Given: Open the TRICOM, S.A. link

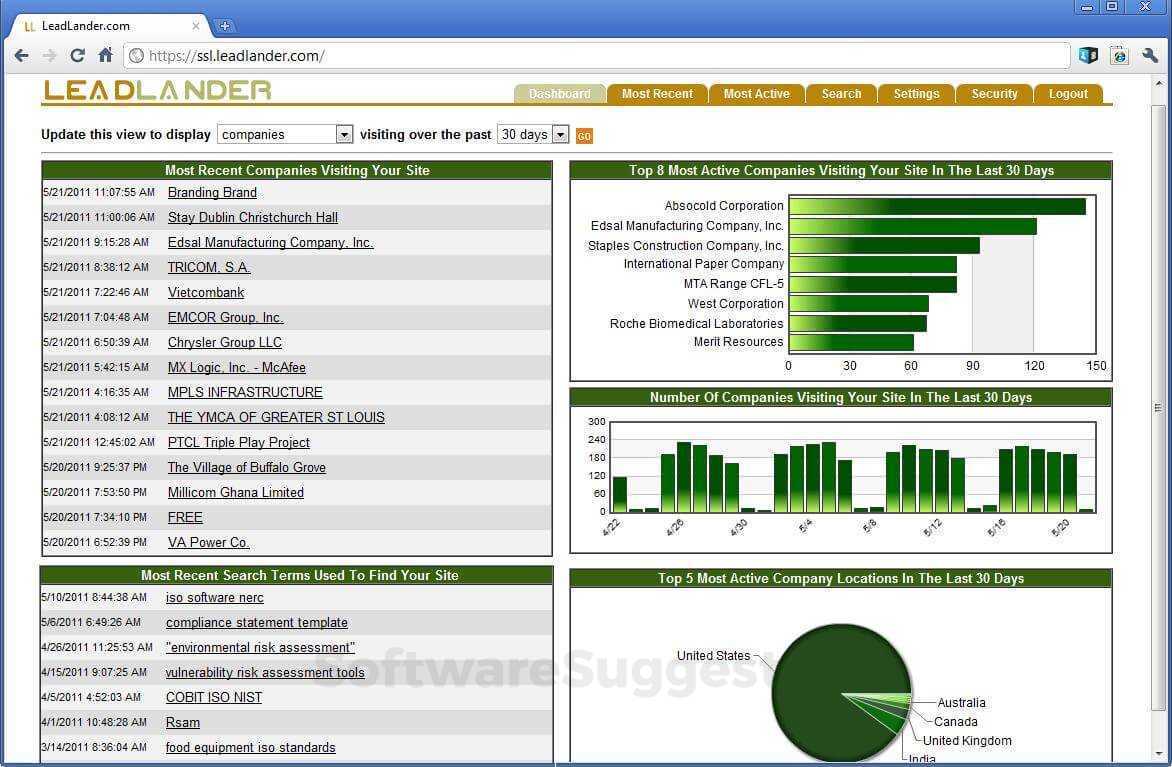Looking at the screenshot, I should point(209,267).
